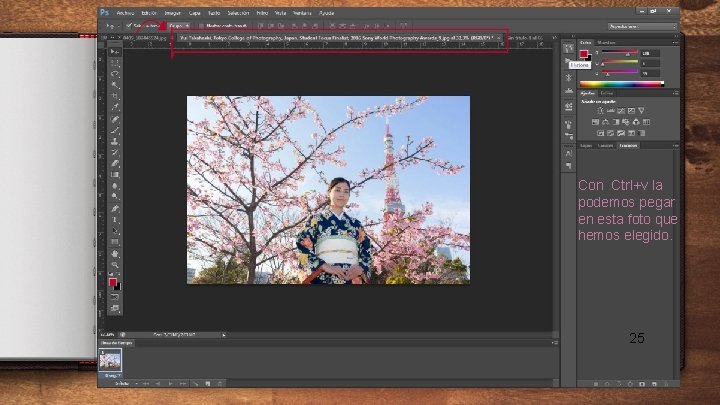Image resolution: width=720 pixels, height=405 pixels.
Task: Add a Color Balance adjustment
Action: (x=605, y=122)
